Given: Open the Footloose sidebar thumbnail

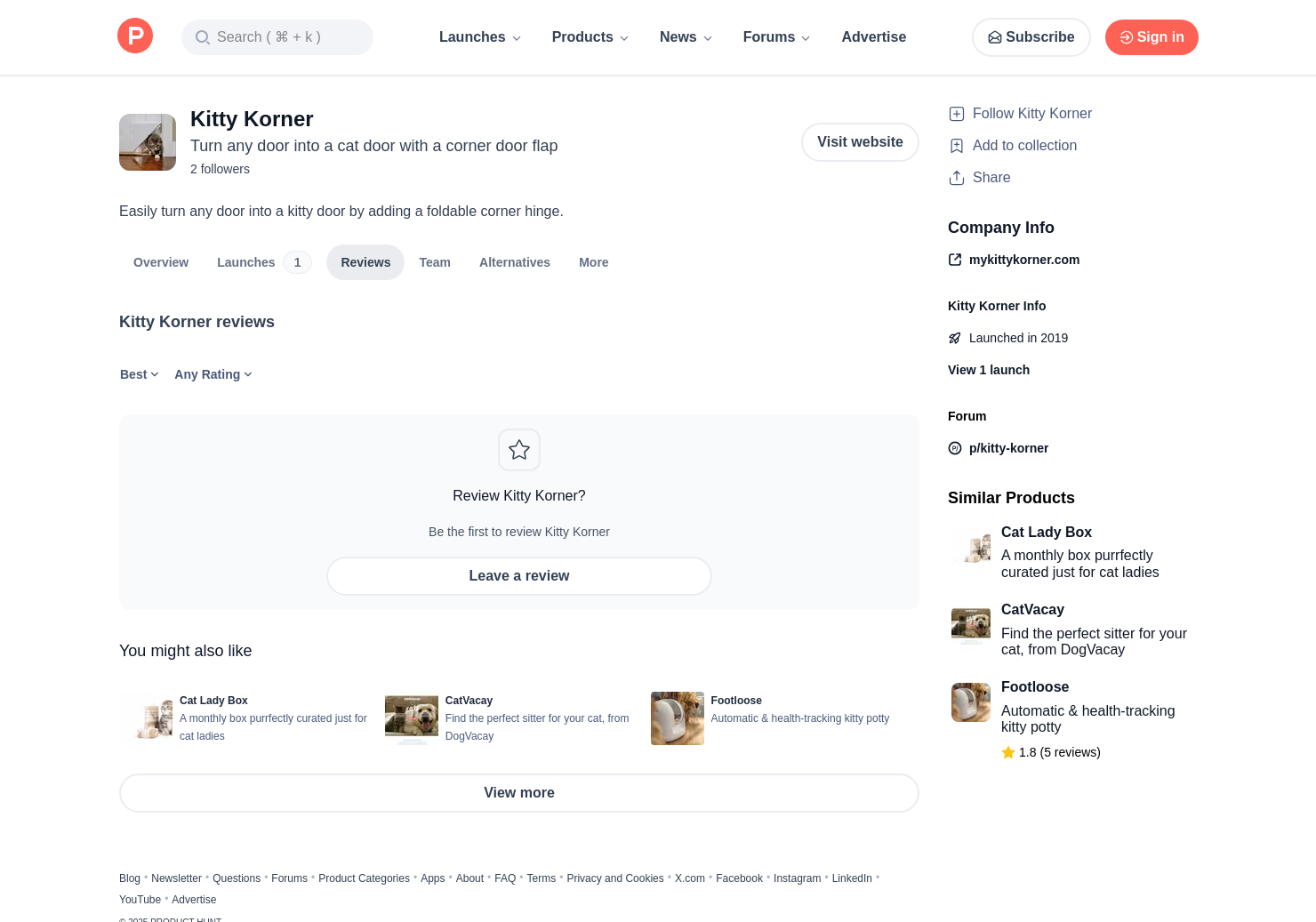Looking at the screenshot, I should (x=971, y=702).
